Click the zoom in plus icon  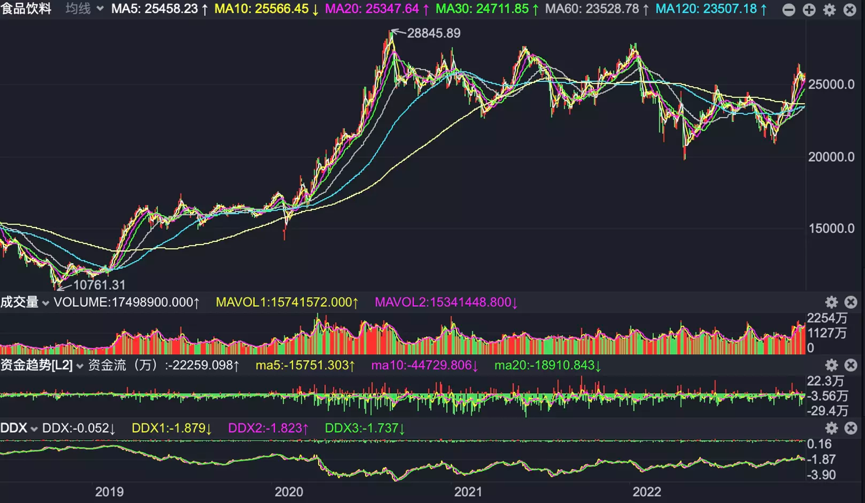coord(809,9)
